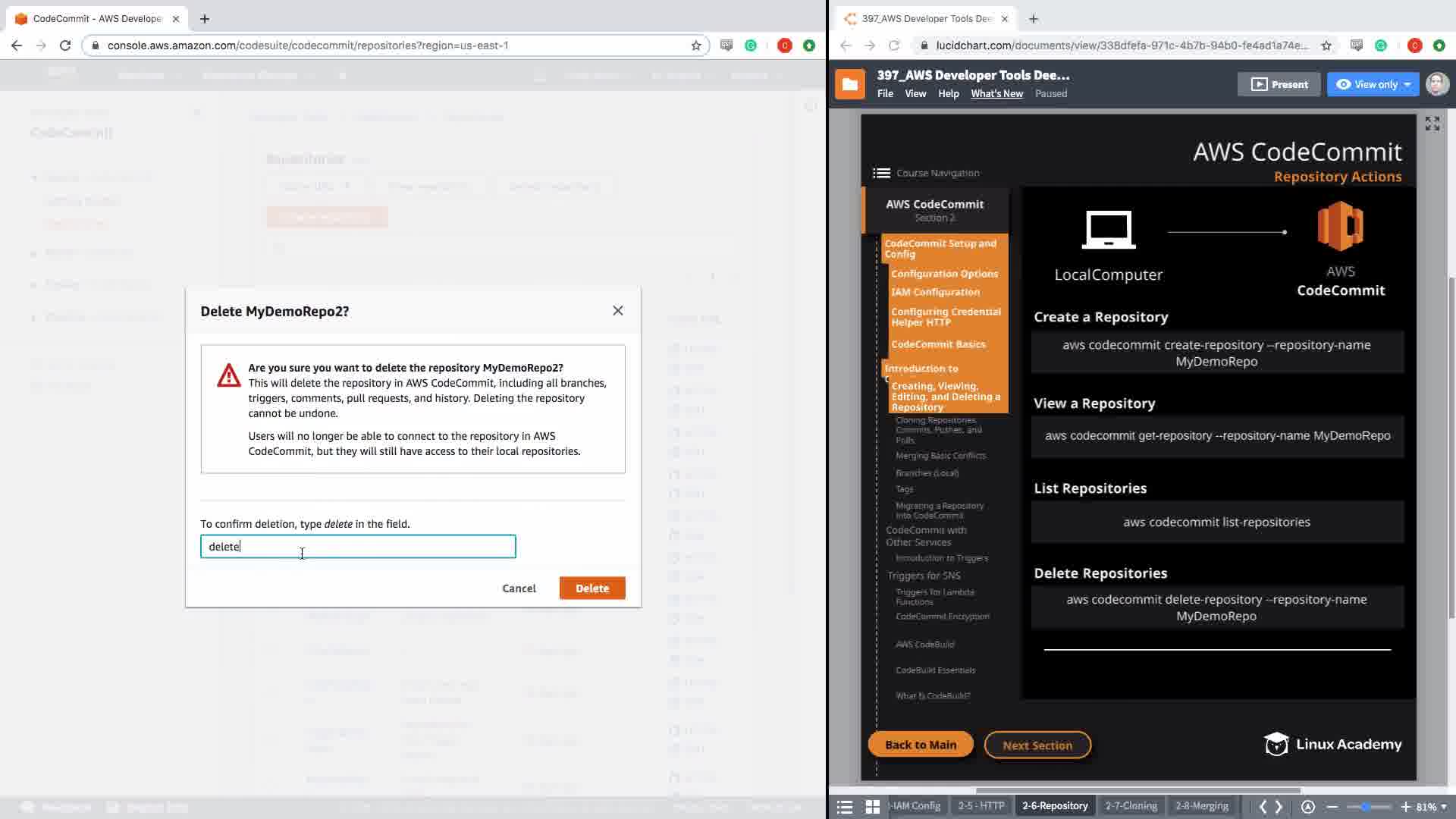The height and width of the screenshot is (819, 1456).
Task: Click the orange Delete confirmation button
Action: tap(591, 588)
